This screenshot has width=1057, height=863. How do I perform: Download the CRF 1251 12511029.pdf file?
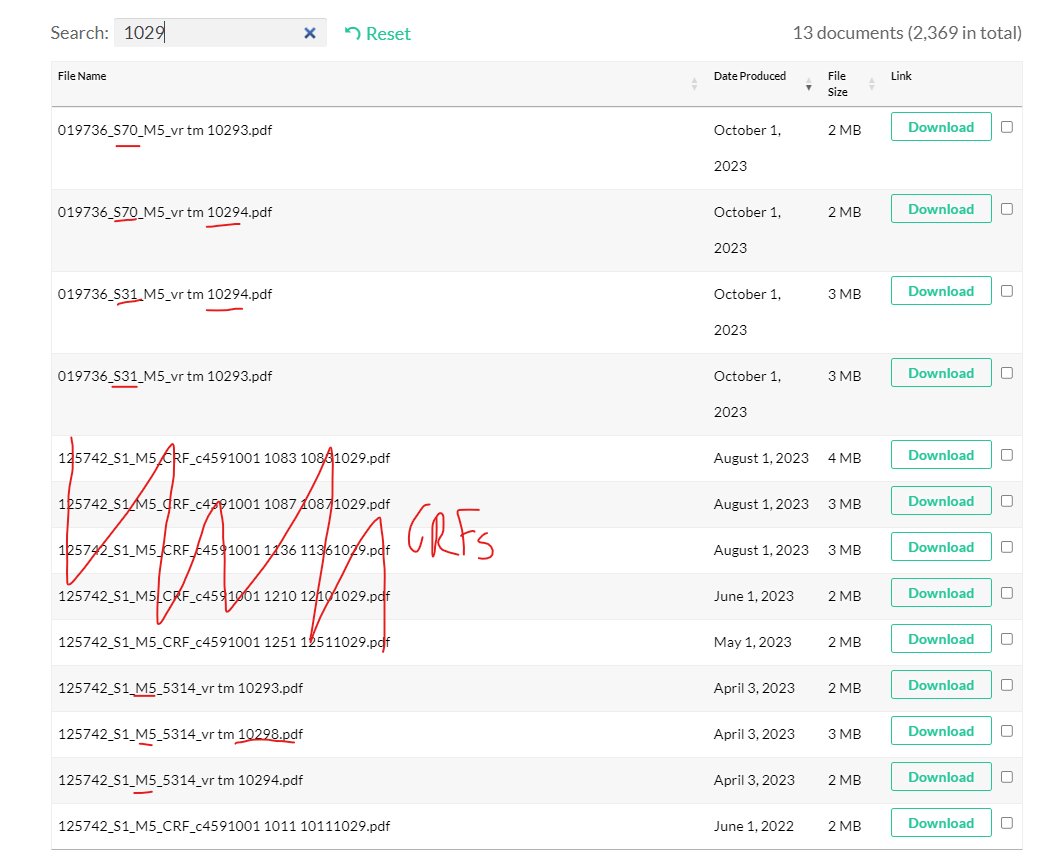940,639
